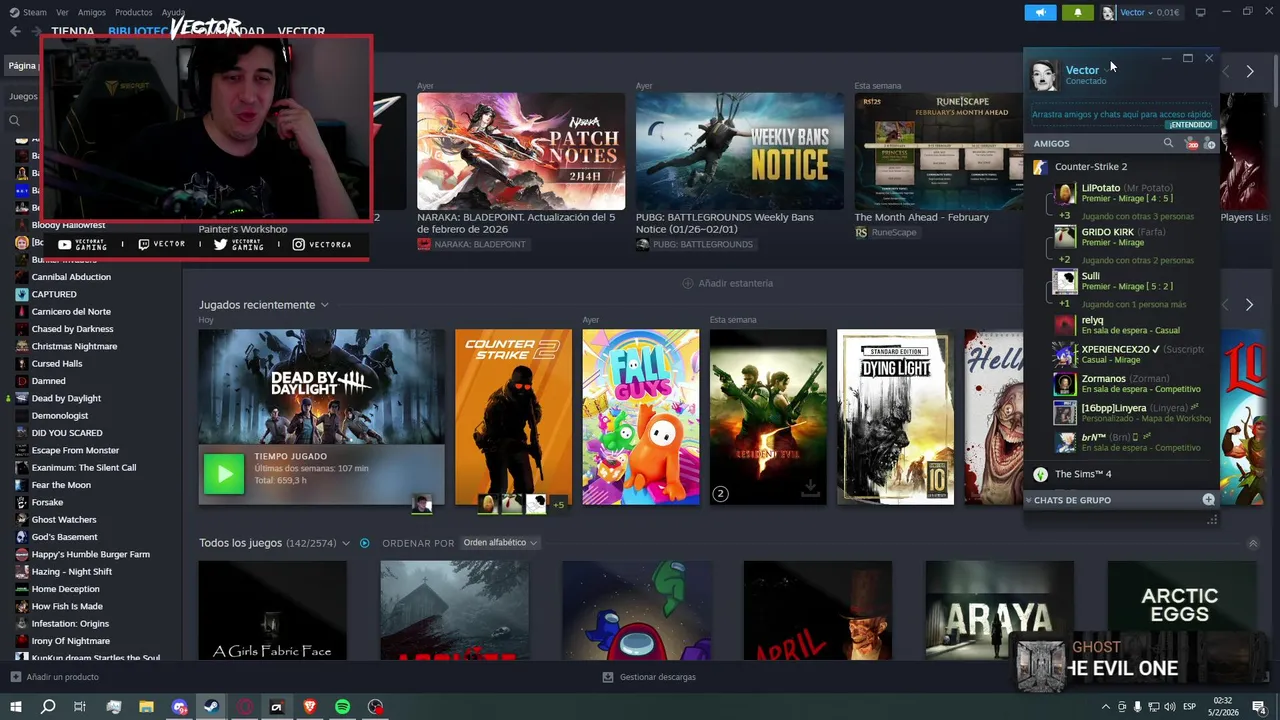This screenshot has width=1280, height=720.
Task: Click The Sims 4 group icon in friends
Action: point(1040,474)
